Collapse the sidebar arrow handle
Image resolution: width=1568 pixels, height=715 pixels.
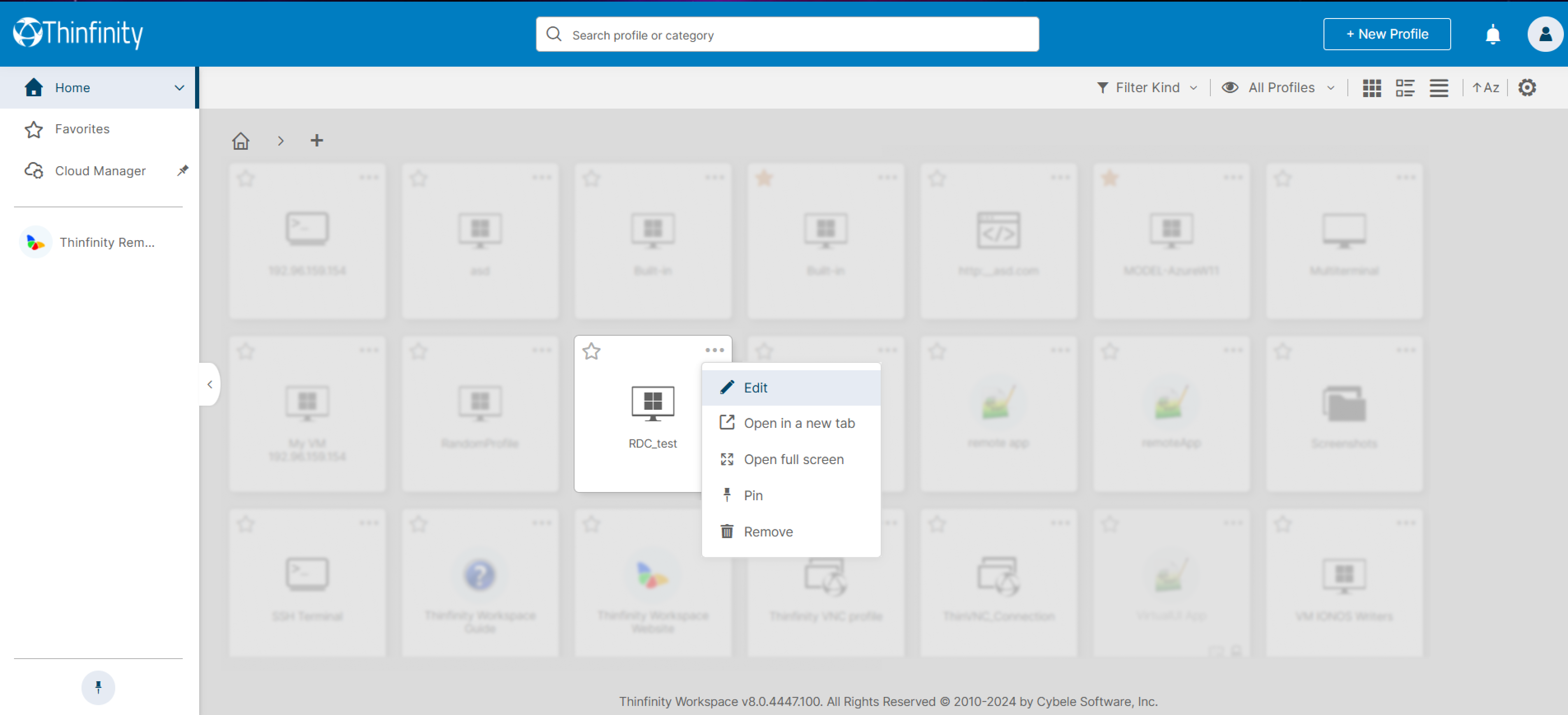coord(209,385)
